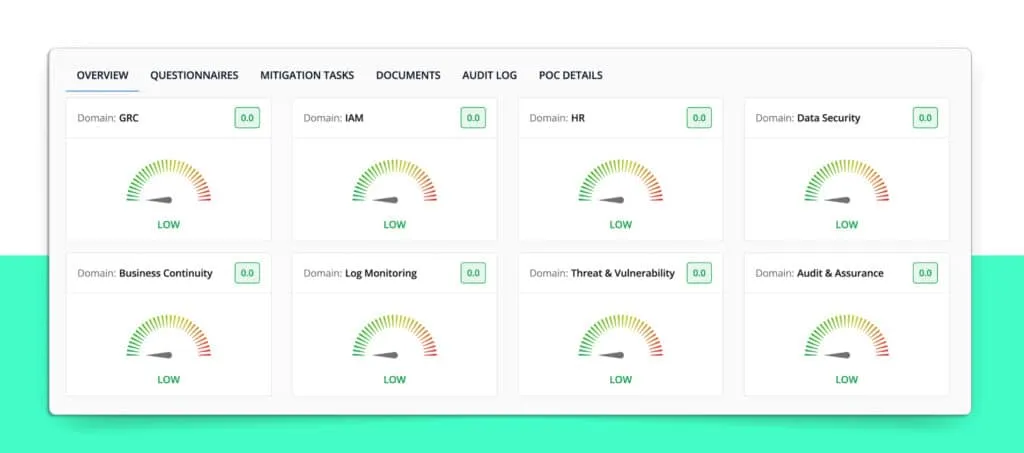Viewport: 1024px width, 453px height.
Task: Open the Questionnaires tab
Action: [x=194, y=75]
